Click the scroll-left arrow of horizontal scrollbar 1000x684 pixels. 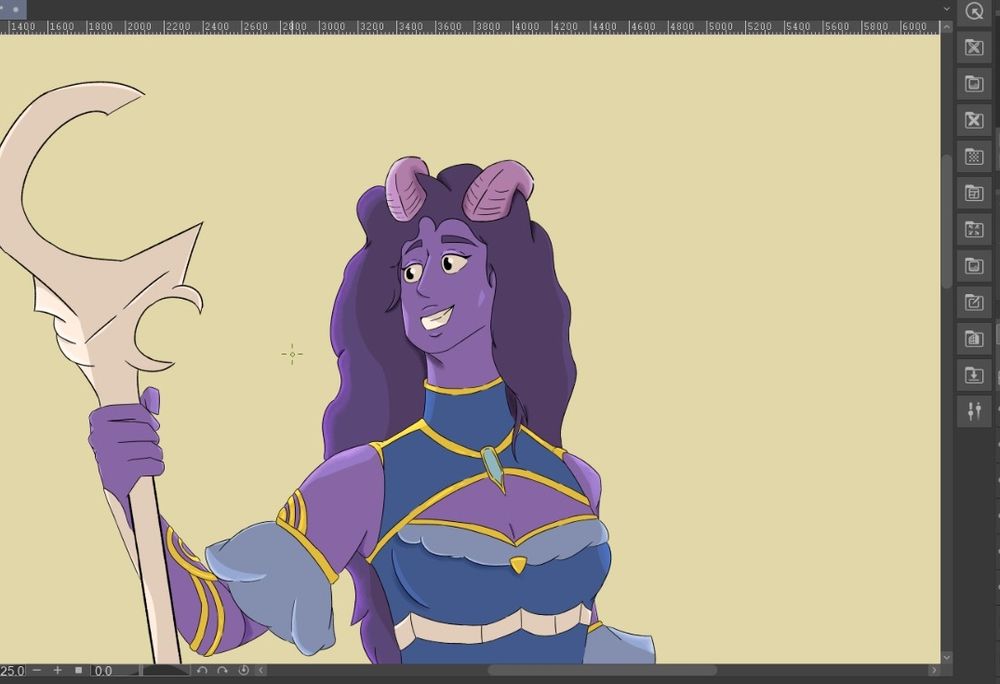261,670
